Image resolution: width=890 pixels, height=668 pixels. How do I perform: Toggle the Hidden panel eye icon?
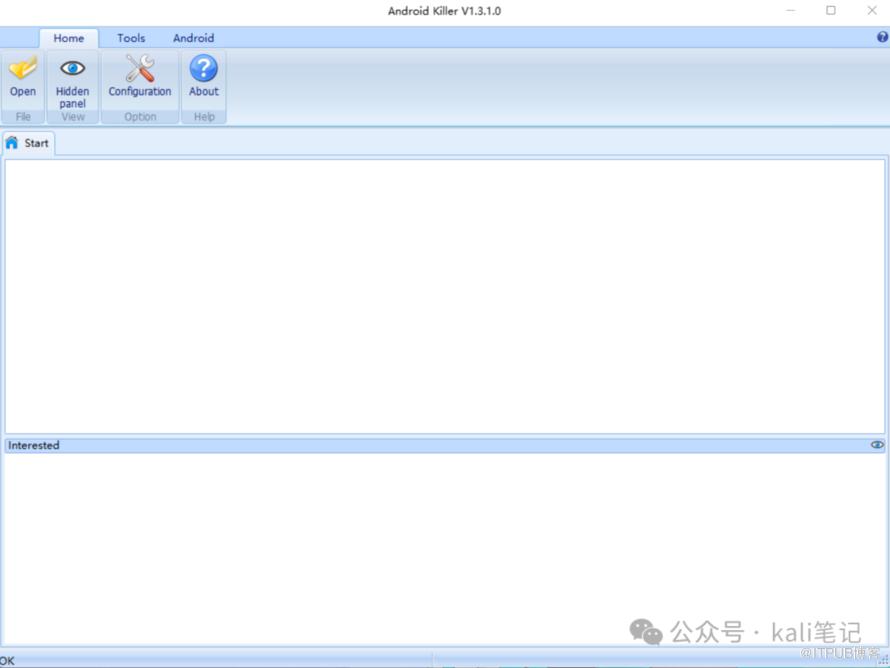(73, 68)
